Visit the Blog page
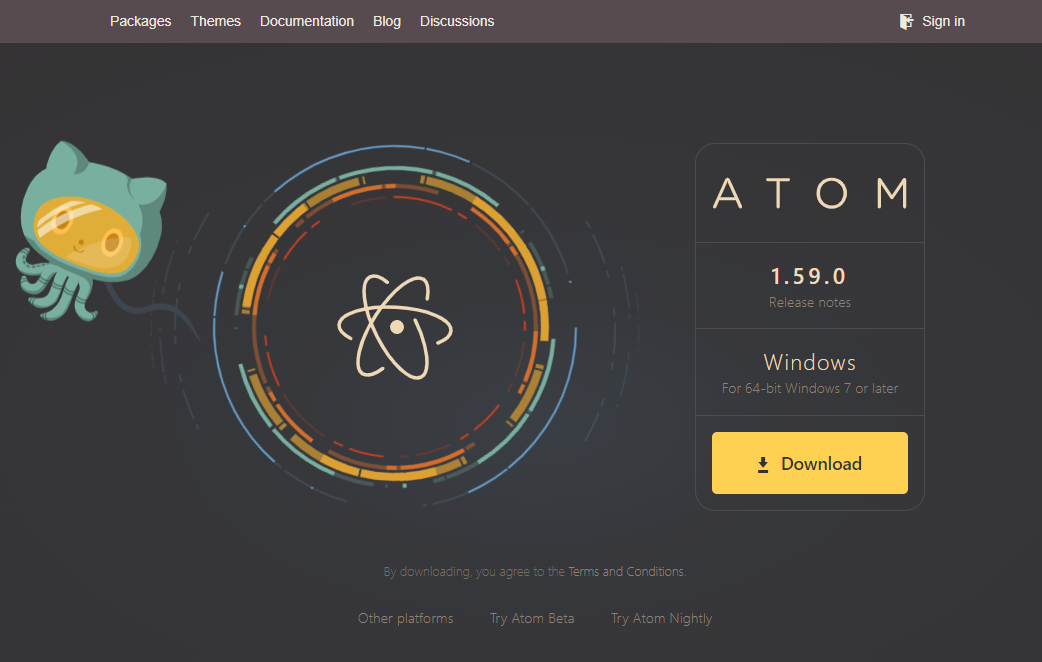This screenshot has width=1042, height=662. click(x=387, y=21)
